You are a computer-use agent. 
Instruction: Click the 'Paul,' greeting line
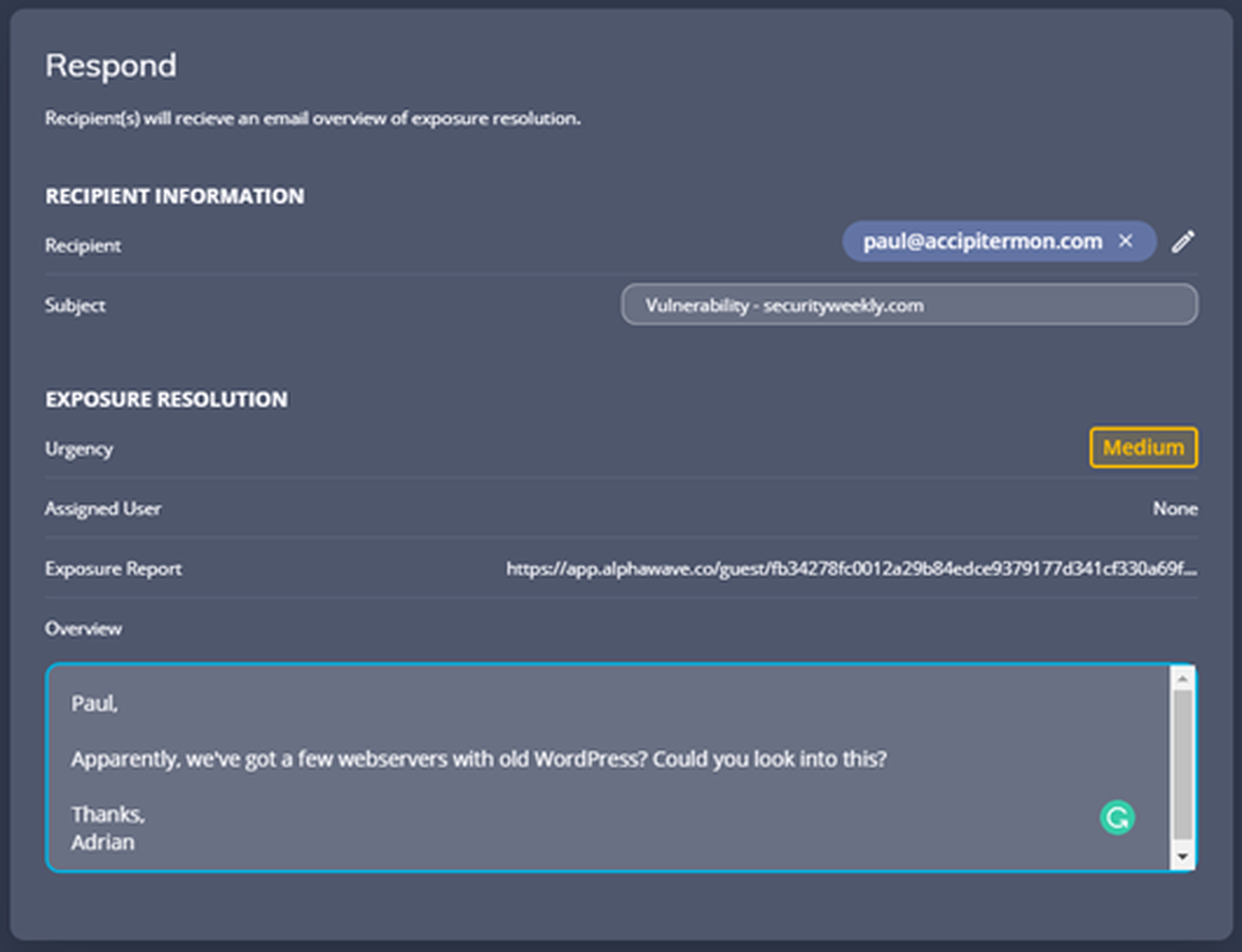tap(94, 703)
